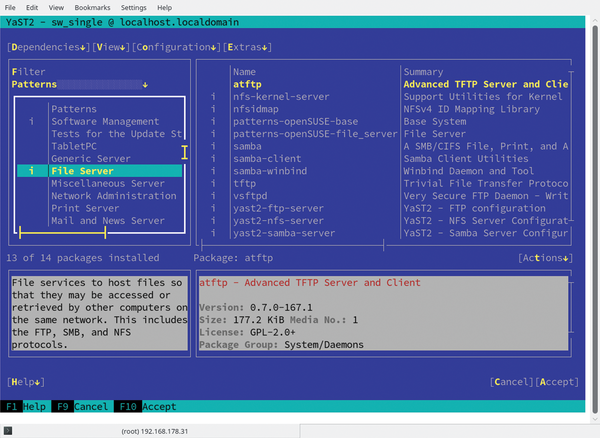
Task: Select the yast2-nfs-server package
Action: point(385,221)
